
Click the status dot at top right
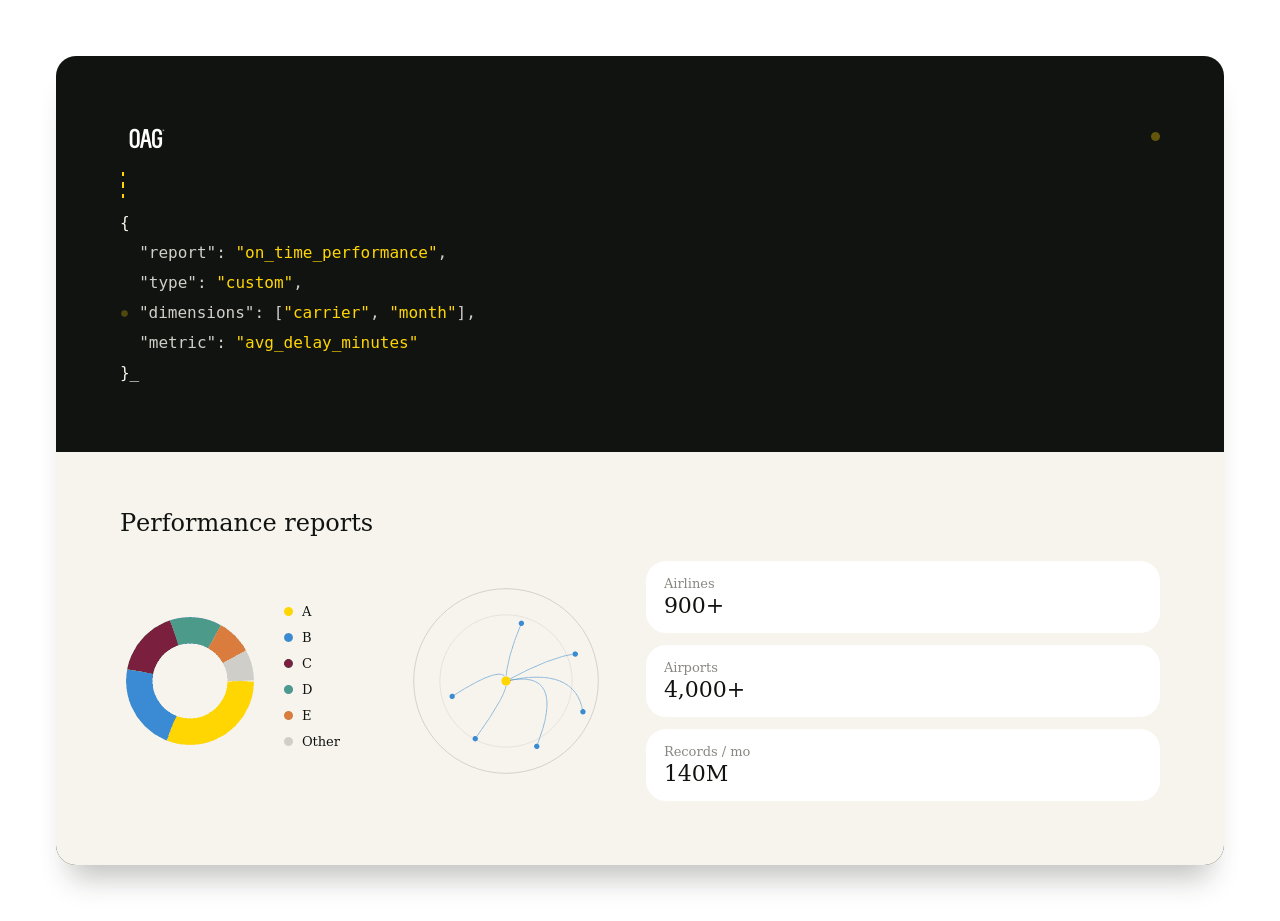pyautogui.click(x=1155, y=136)
